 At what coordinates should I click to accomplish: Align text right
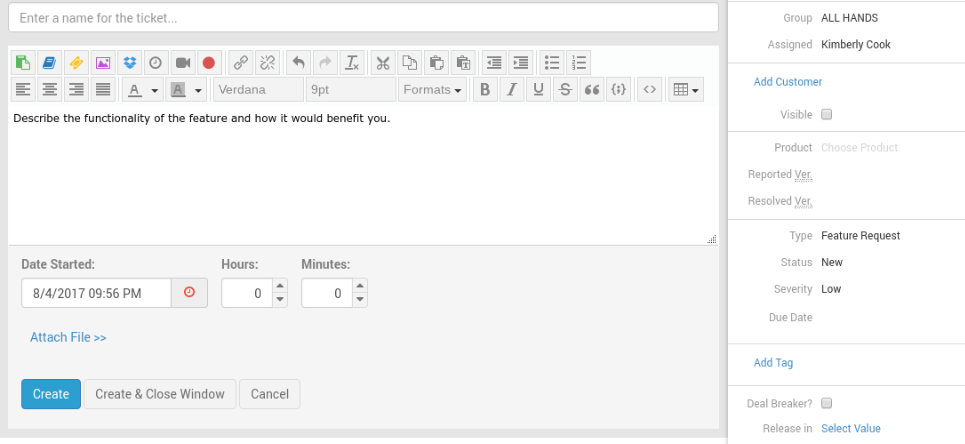pos(76,90)
